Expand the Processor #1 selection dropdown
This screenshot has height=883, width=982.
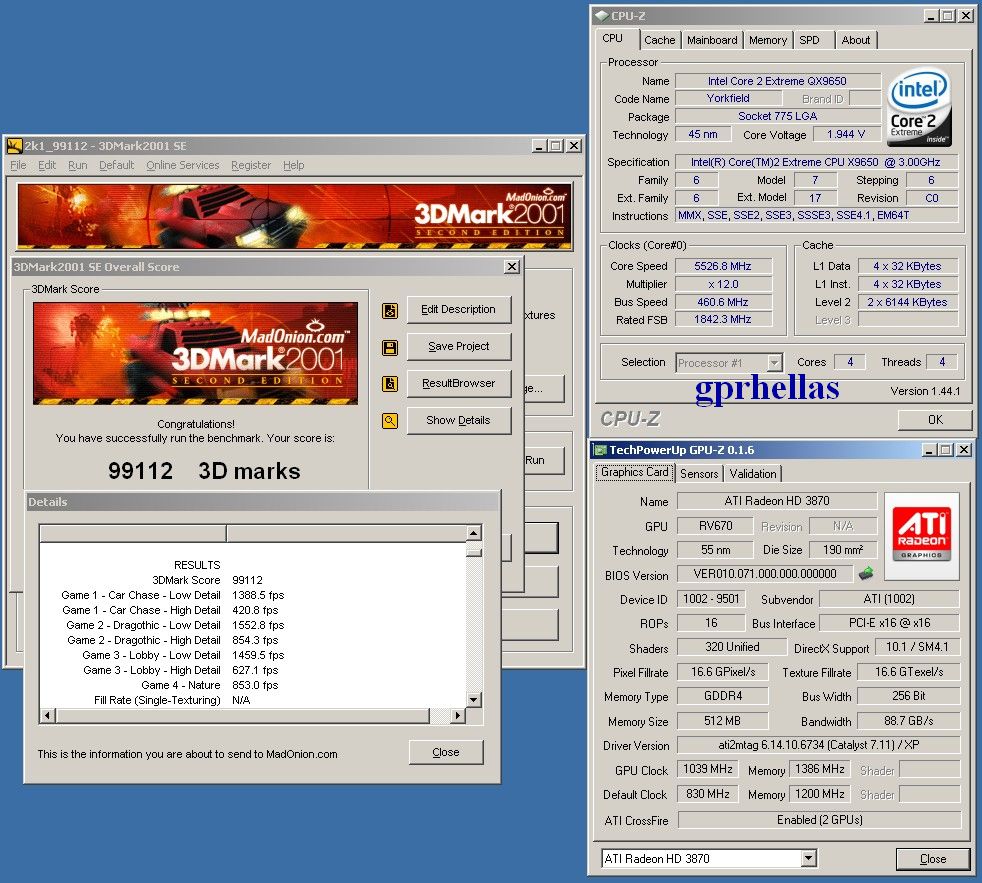click(775, 363)
